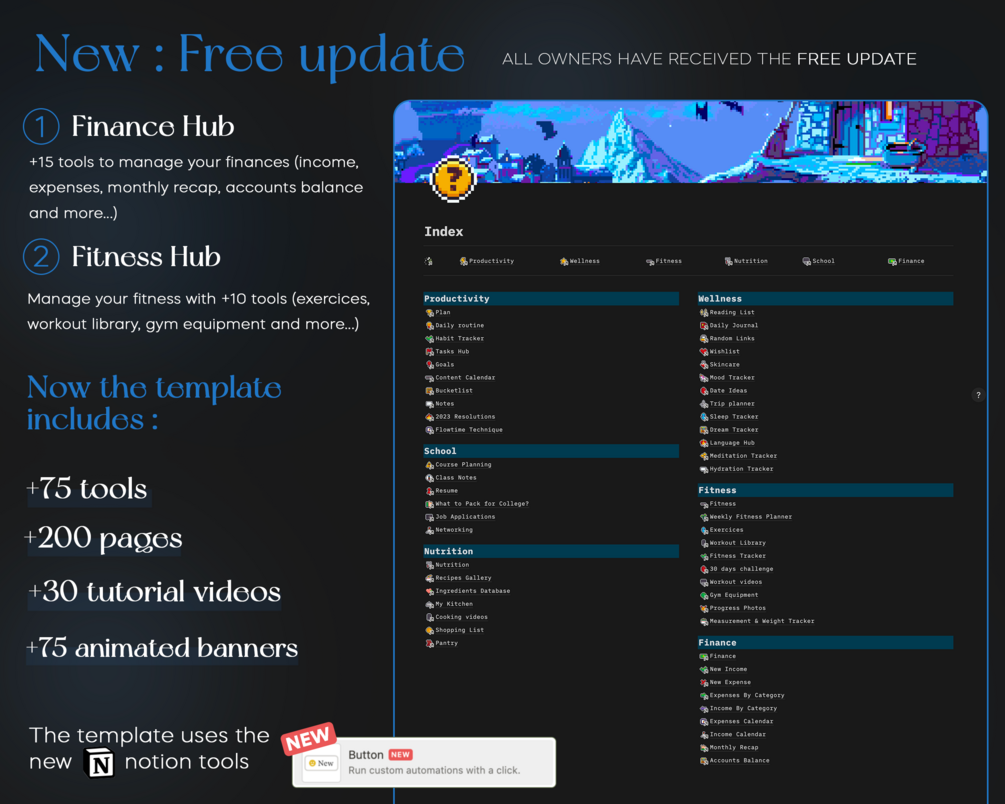Click the Productivity section heading
This screenshot has width=1005, height=804.
coord(551,299)
